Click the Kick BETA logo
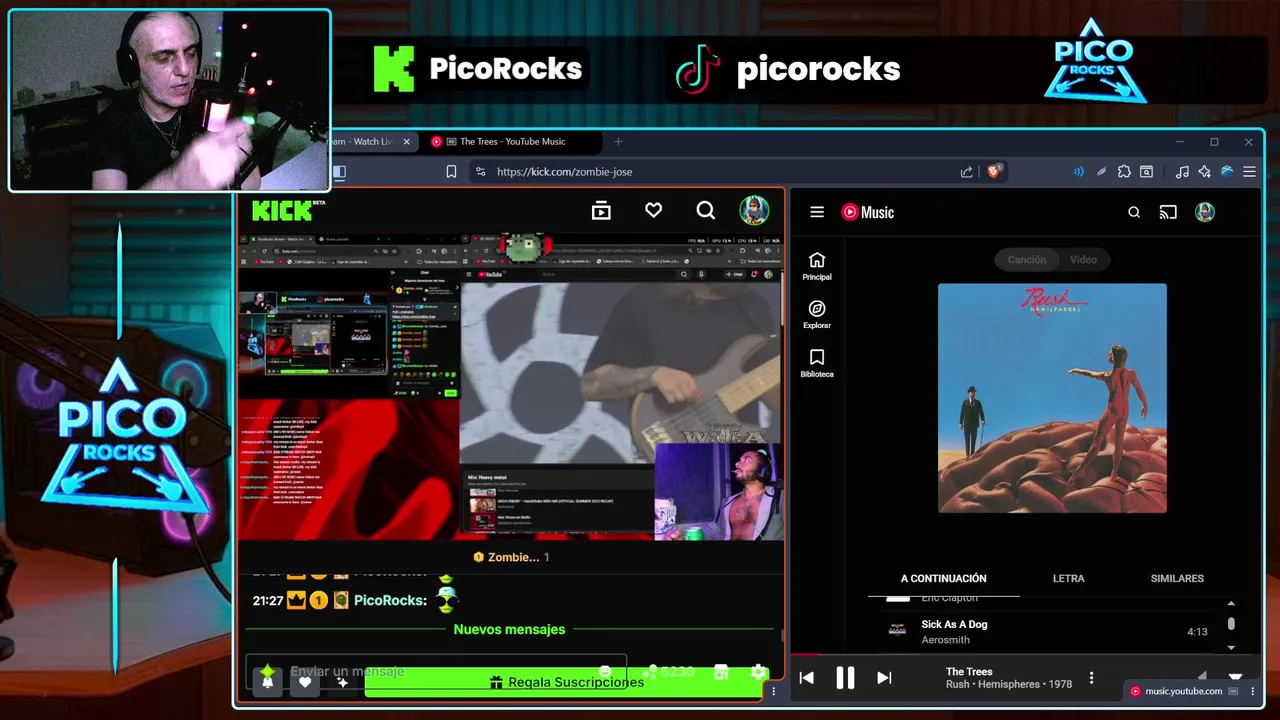The width and height of the screenshot is (1280, 720). [288, 210]
